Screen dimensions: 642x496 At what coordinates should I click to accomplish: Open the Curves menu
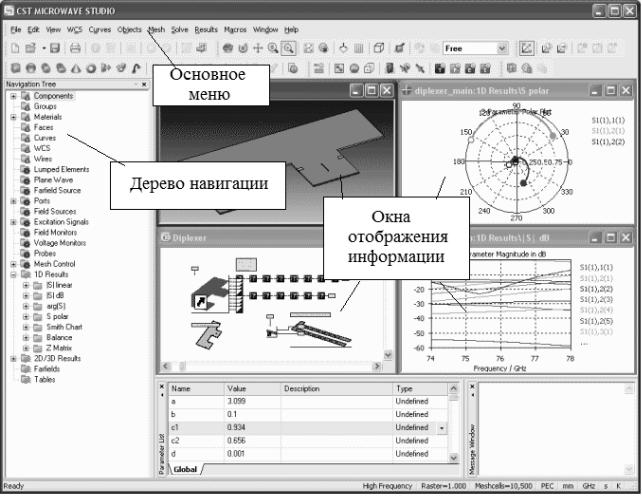(99, 29)
